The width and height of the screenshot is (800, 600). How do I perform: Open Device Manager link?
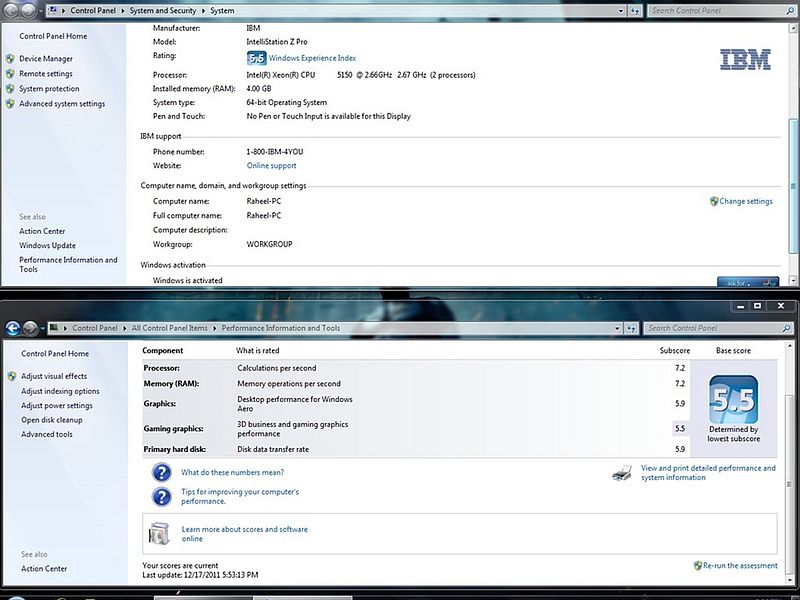[46, 59]
